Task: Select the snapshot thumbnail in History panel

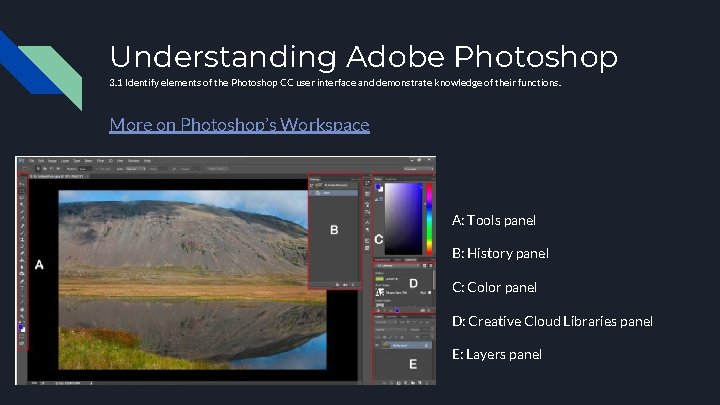Action: (318, 185)
